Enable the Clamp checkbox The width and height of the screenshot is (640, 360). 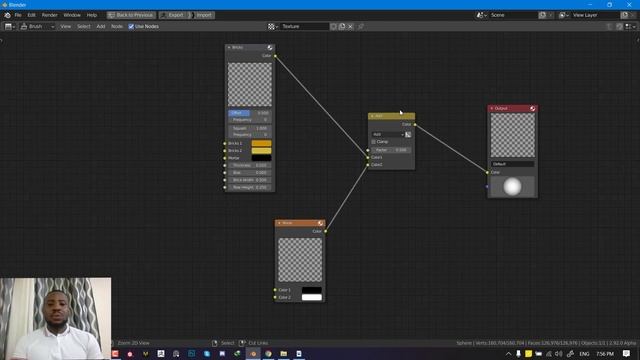[x=373, y=142]
